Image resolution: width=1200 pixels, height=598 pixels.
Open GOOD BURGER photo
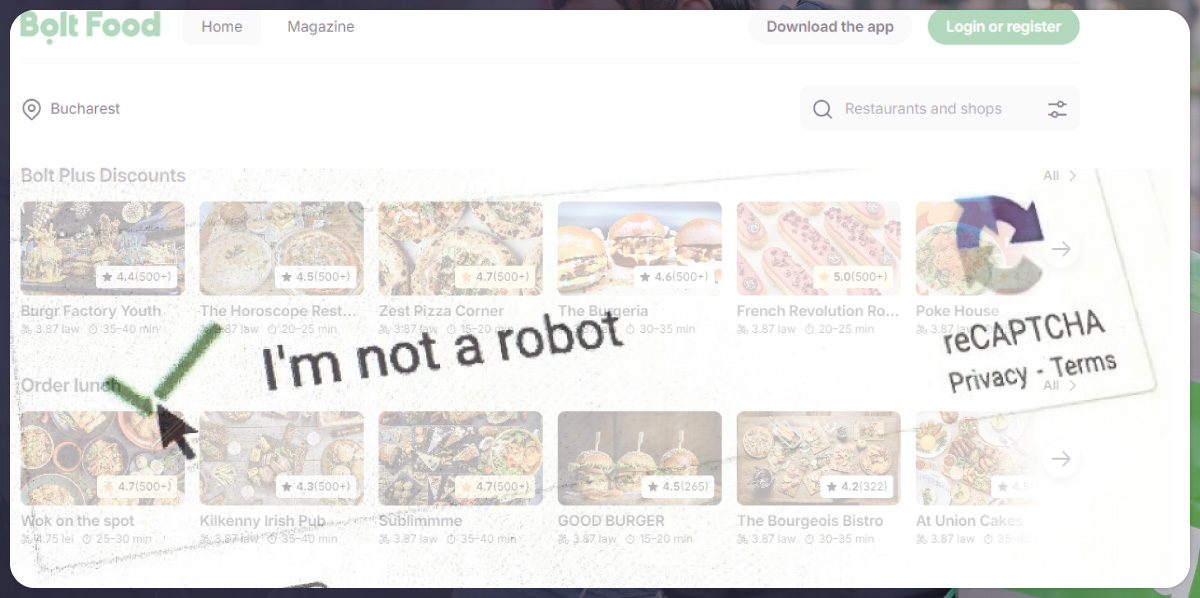[x=639, y=458]
